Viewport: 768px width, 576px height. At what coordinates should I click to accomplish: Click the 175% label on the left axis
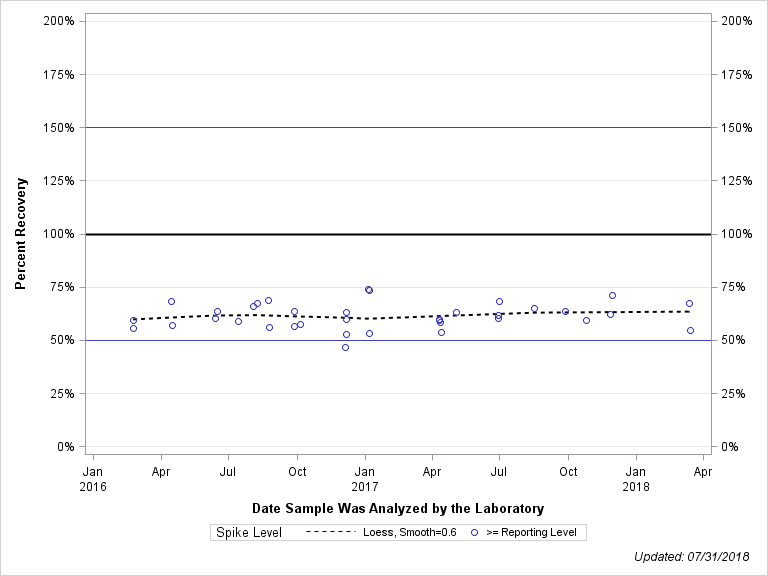(x=59, y=74)
